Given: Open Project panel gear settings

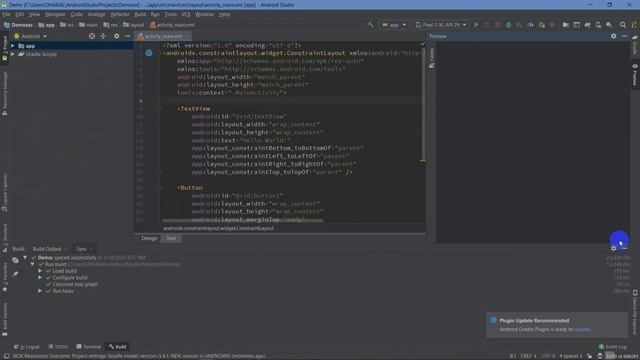Looking at the screenshot, I should (117, 36).
